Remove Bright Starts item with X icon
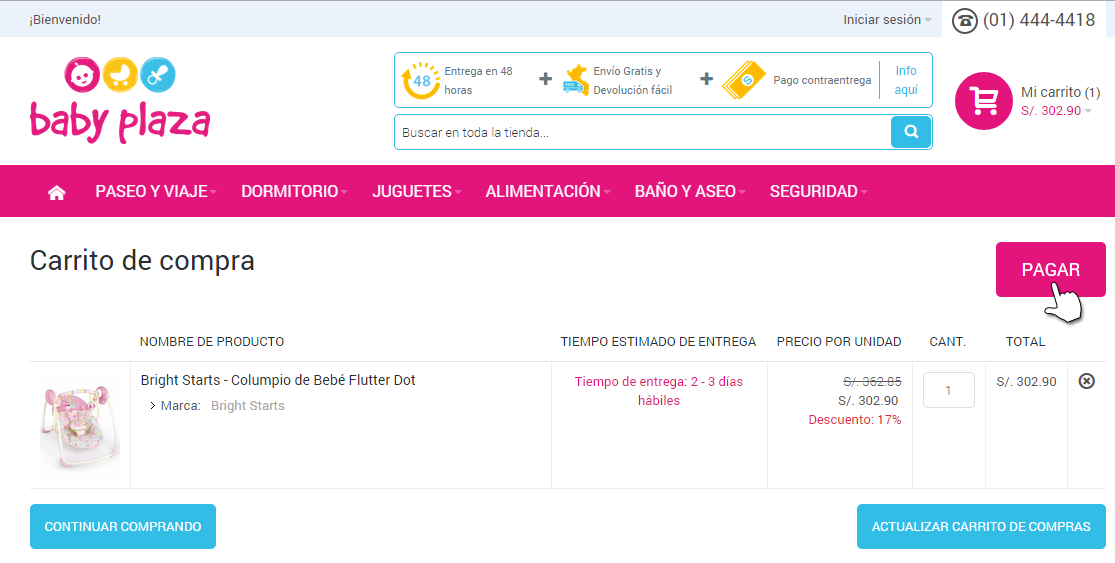Screen dimensions: 1115x563 [x=1087, y=382]
